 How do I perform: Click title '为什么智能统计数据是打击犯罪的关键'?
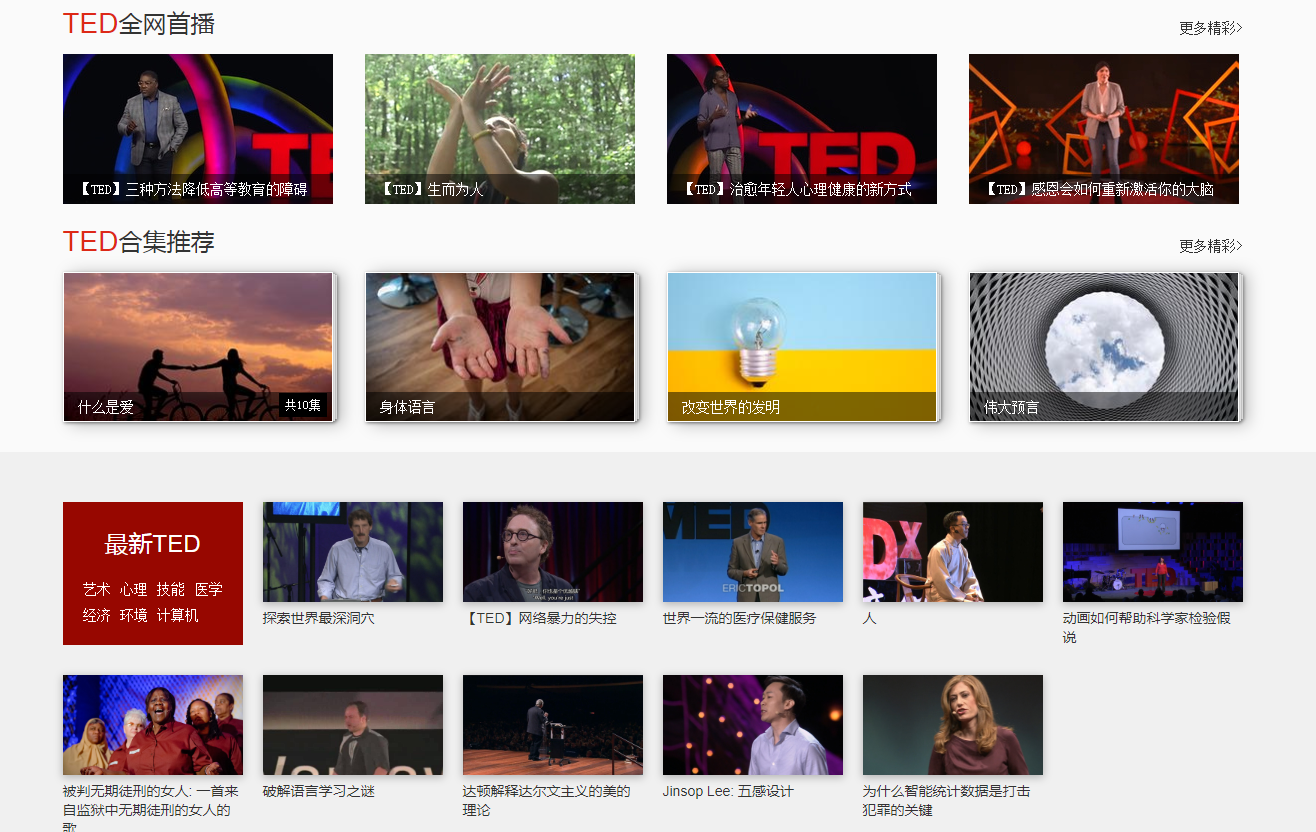tap(947, 801)
